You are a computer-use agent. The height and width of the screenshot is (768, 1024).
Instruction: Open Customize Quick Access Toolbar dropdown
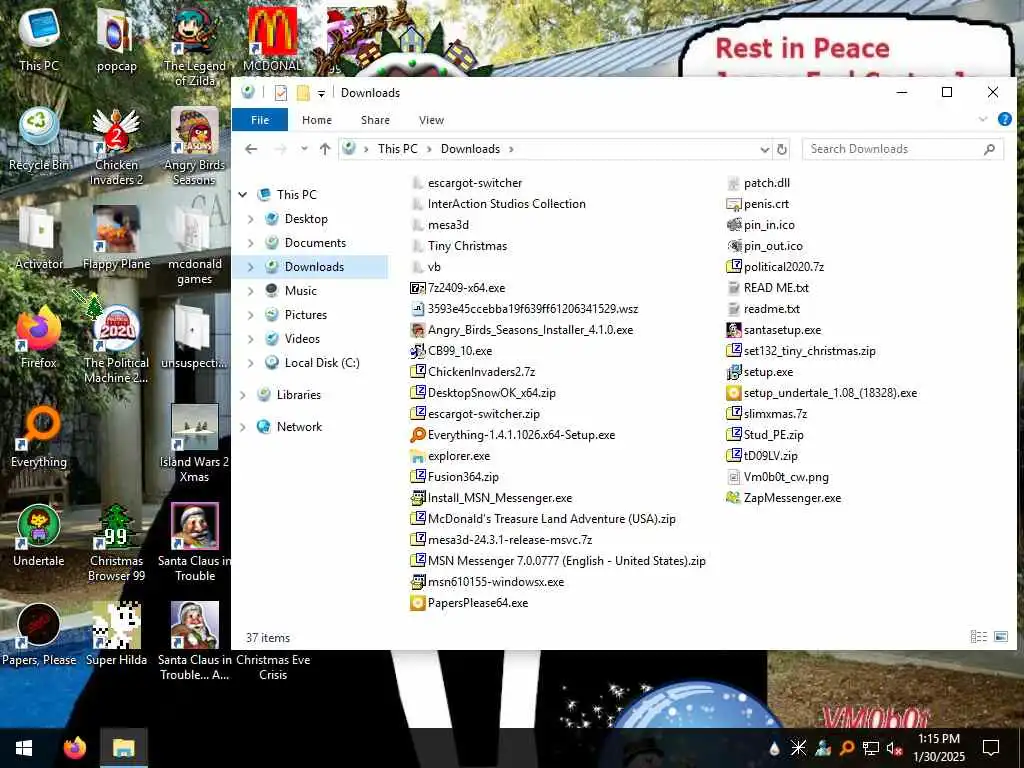coord(321,93)
